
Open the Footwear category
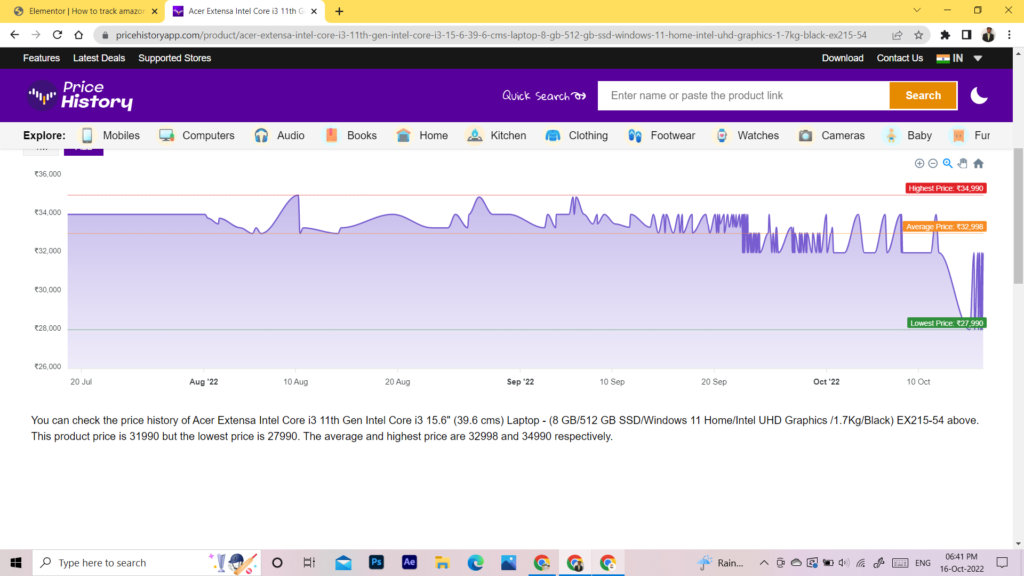pos(661,135)
